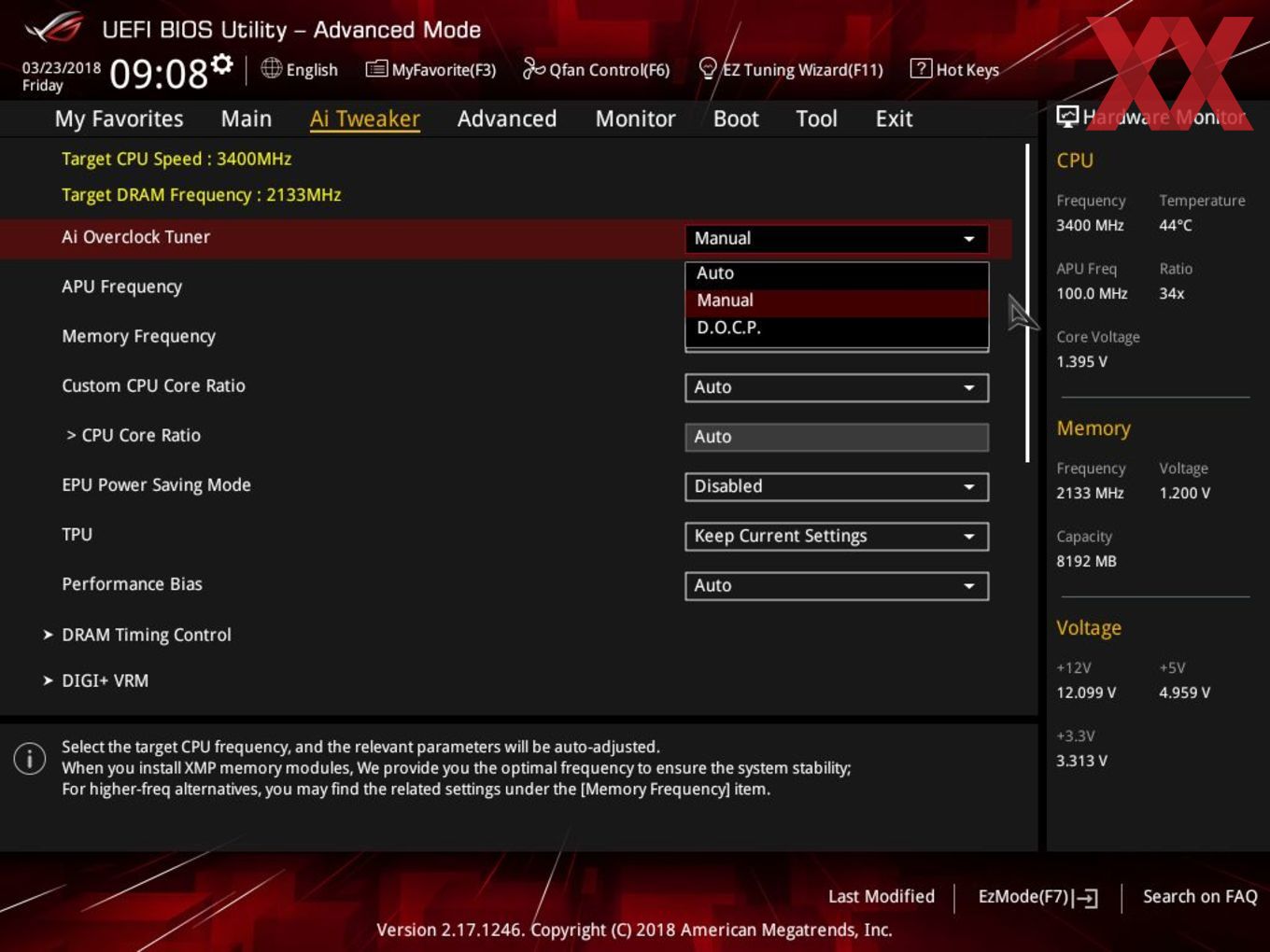Click the +12V 12.099 V reading
1270x952 pixels.
coord(1086,693)
